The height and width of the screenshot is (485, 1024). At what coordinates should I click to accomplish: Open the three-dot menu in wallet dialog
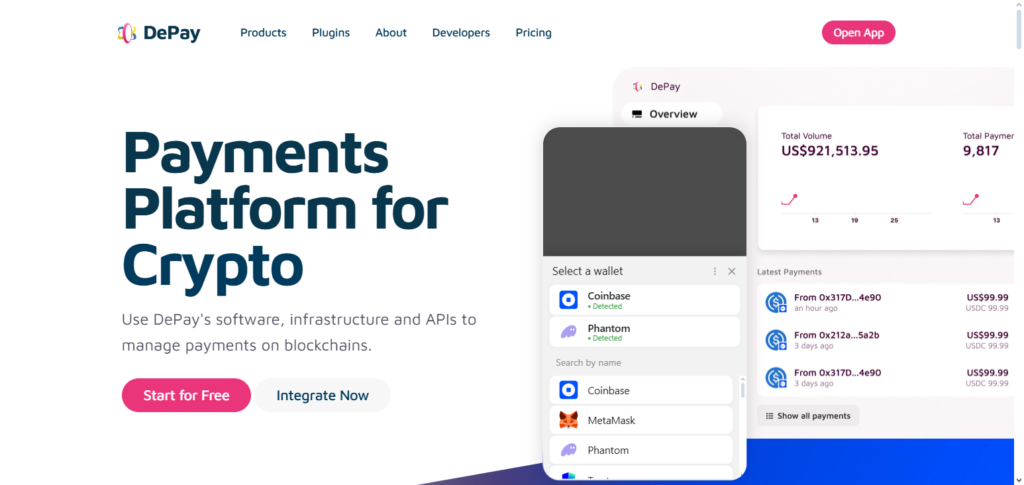click(714, 271)
